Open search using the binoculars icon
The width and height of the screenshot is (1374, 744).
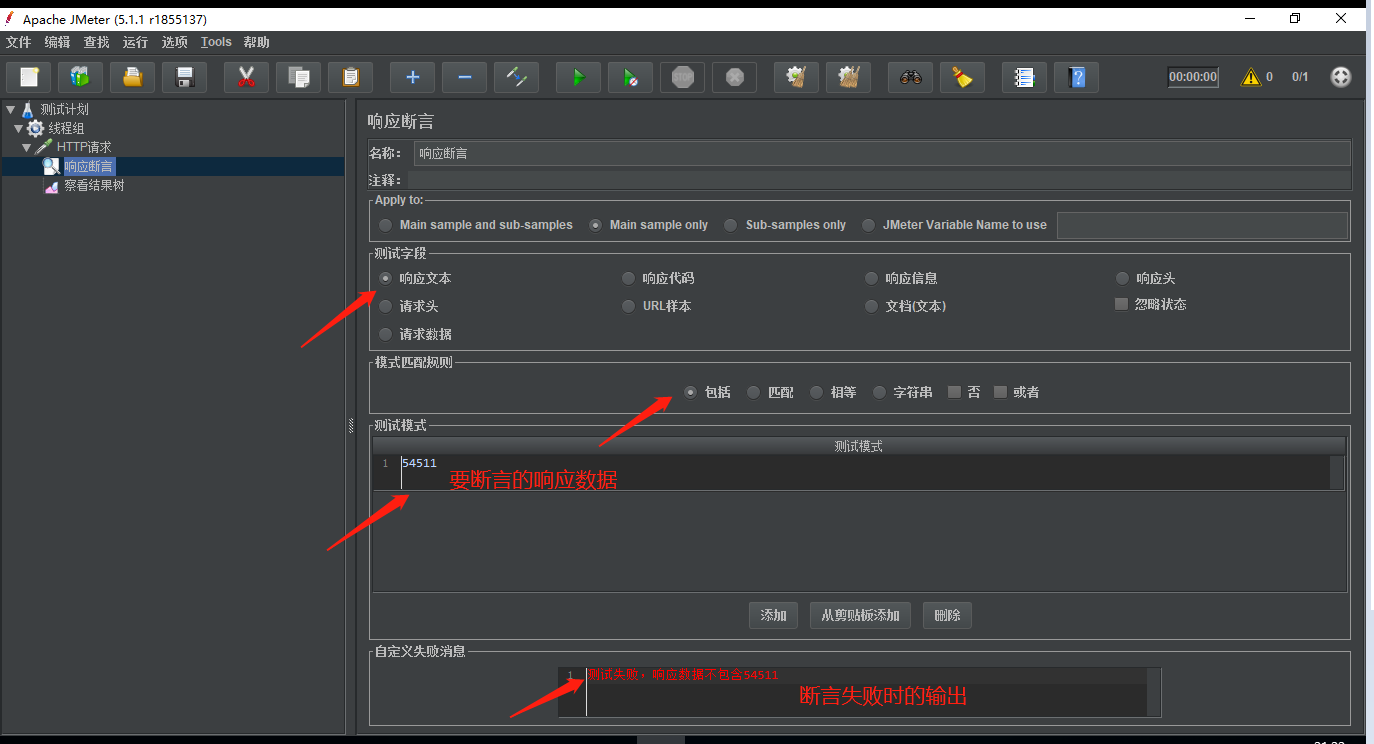click(910, 77)
